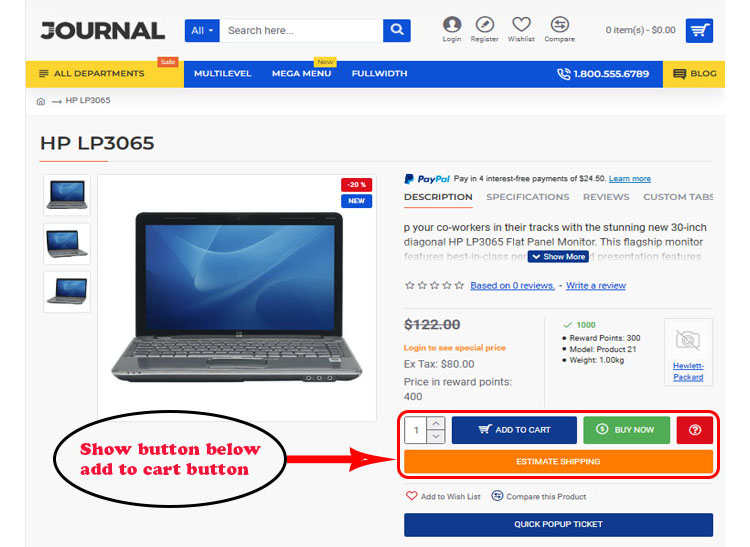Screen dimensions: 750x547
Task: Increase quantity with the up arrow
Action: (436, 423)
